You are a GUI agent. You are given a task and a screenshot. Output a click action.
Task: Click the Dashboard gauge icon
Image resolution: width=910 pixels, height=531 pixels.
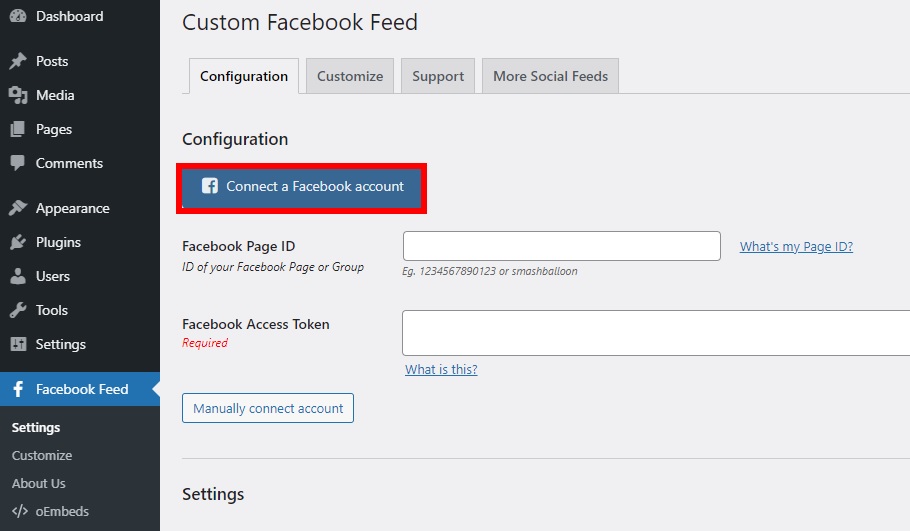point(18,17)
